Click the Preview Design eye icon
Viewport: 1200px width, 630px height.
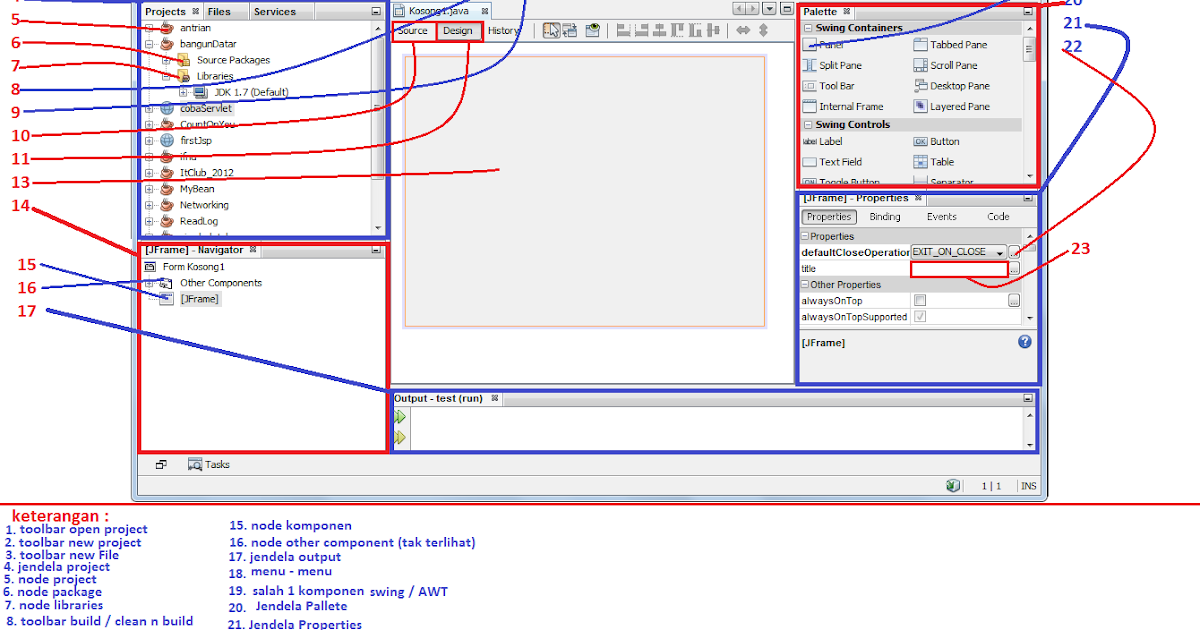pos(592,30)
